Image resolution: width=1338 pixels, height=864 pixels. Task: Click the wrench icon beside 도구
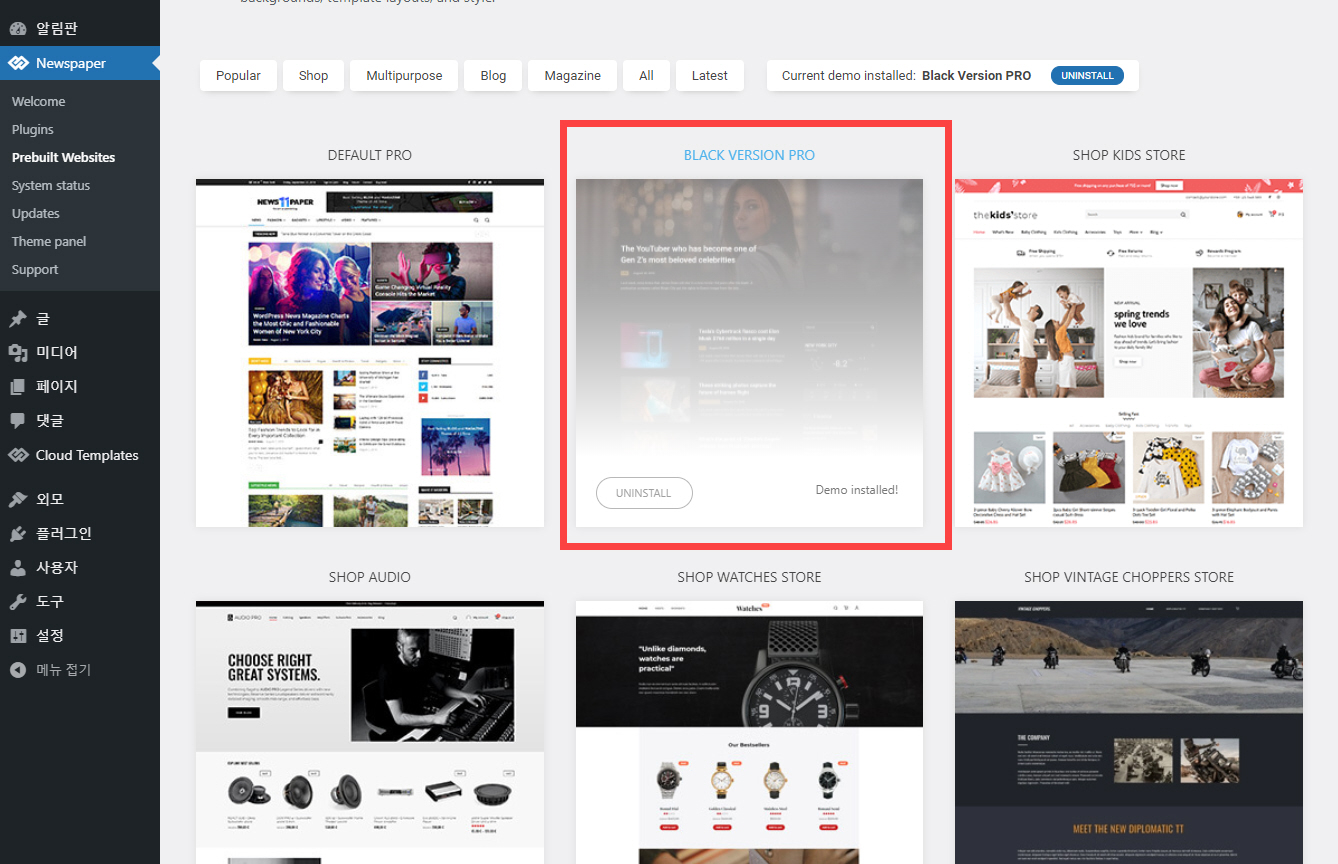18,601
